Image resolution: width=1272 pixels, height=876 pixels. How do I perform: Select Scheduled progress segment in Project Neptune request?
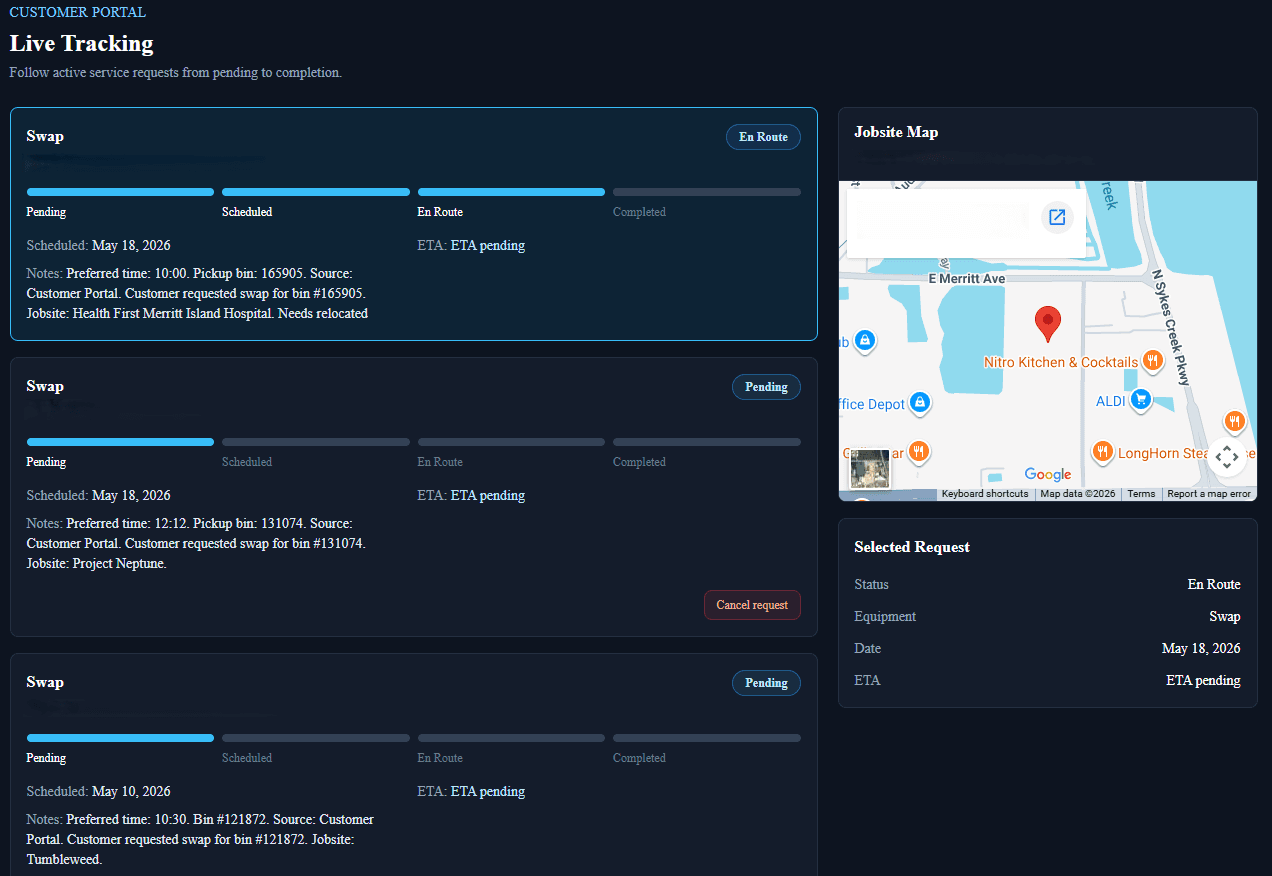(x=316, y=442)
